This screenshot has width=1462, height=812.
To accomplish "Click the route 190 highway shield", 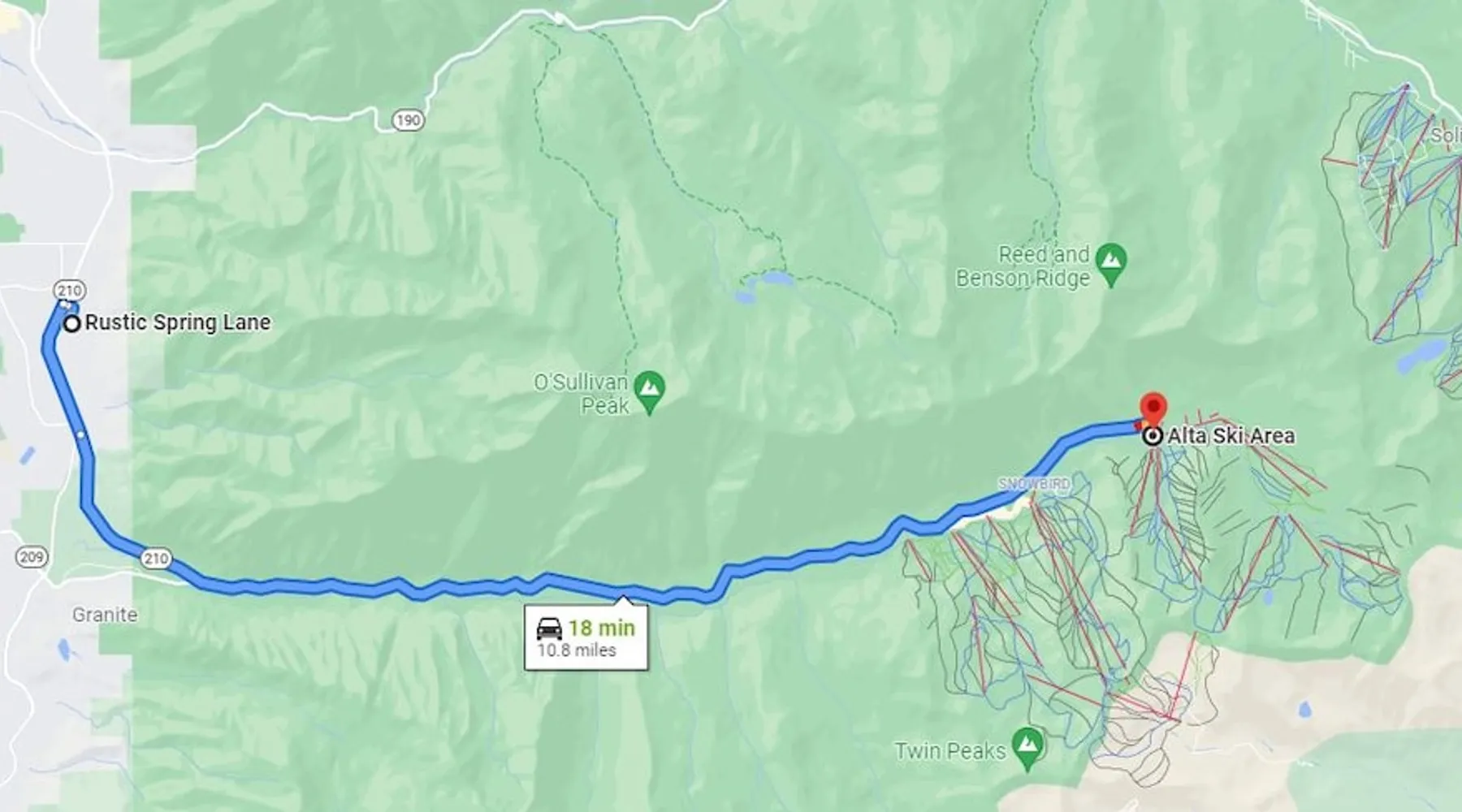I will tap(408, 121).
